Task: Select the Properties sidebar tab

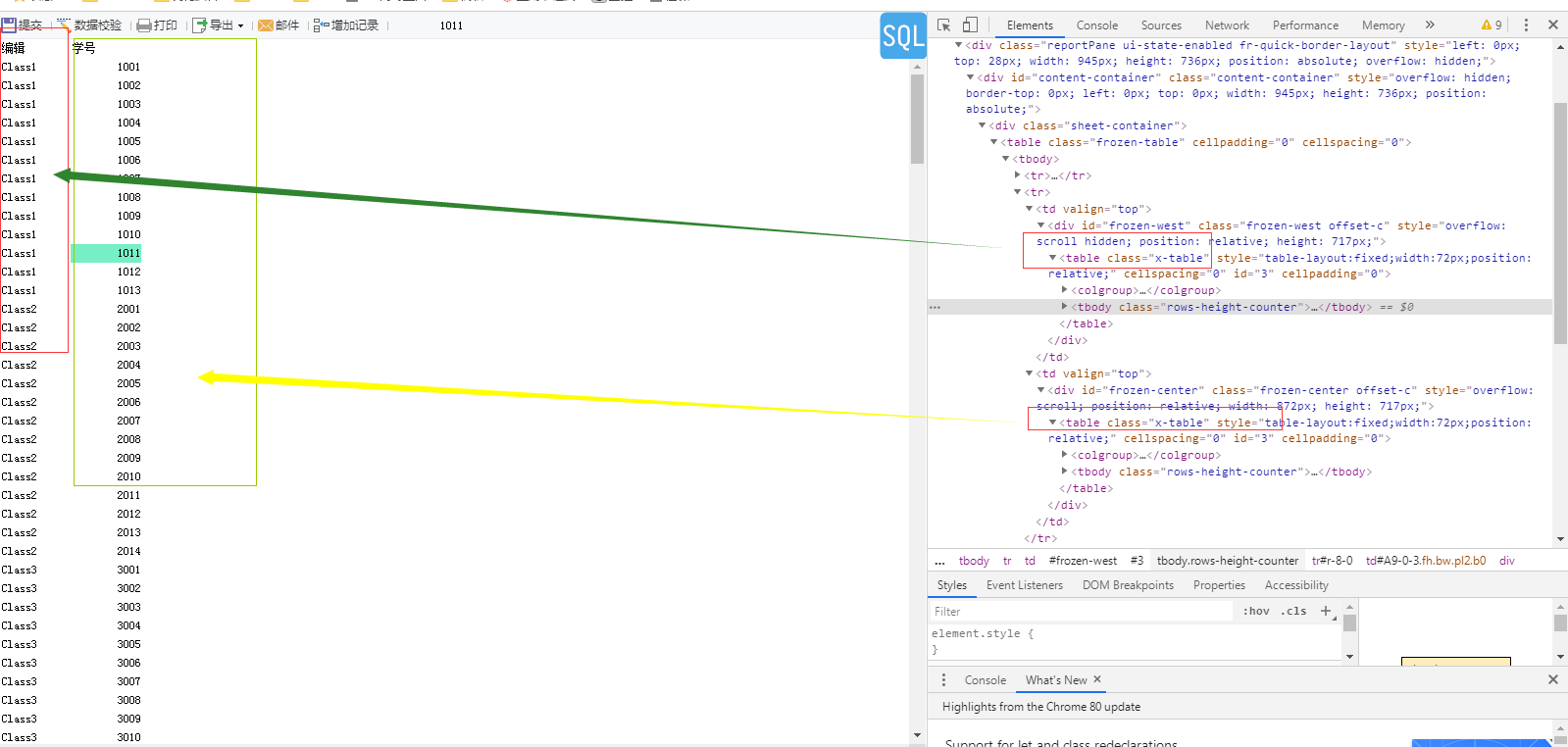Action: (x=1219, y=585)
